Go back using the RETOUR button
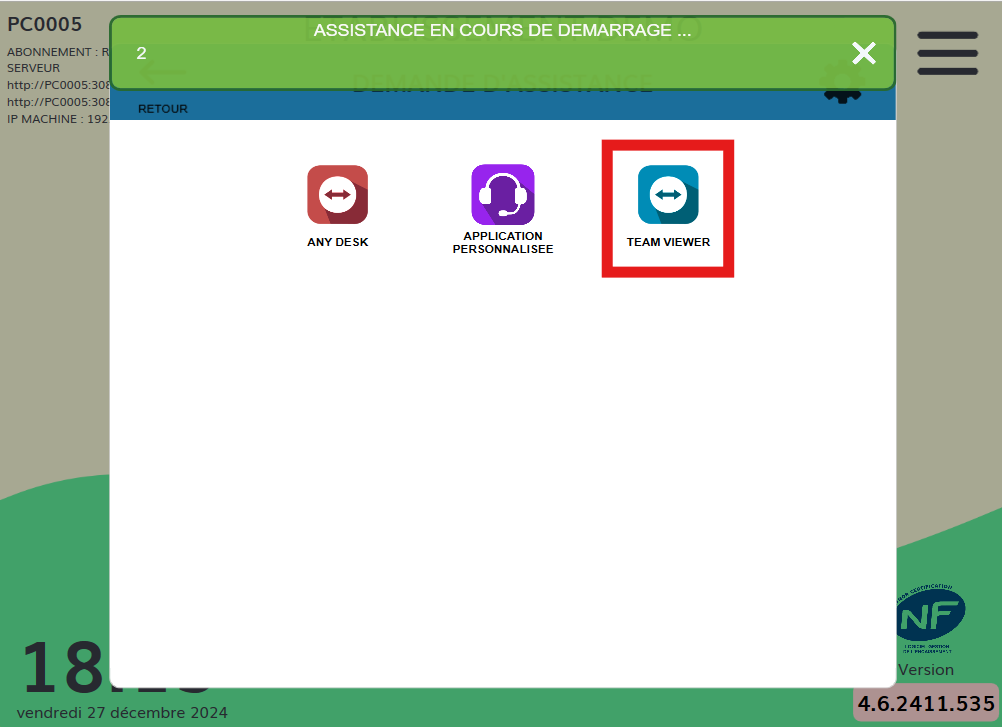 pos(163,109)
